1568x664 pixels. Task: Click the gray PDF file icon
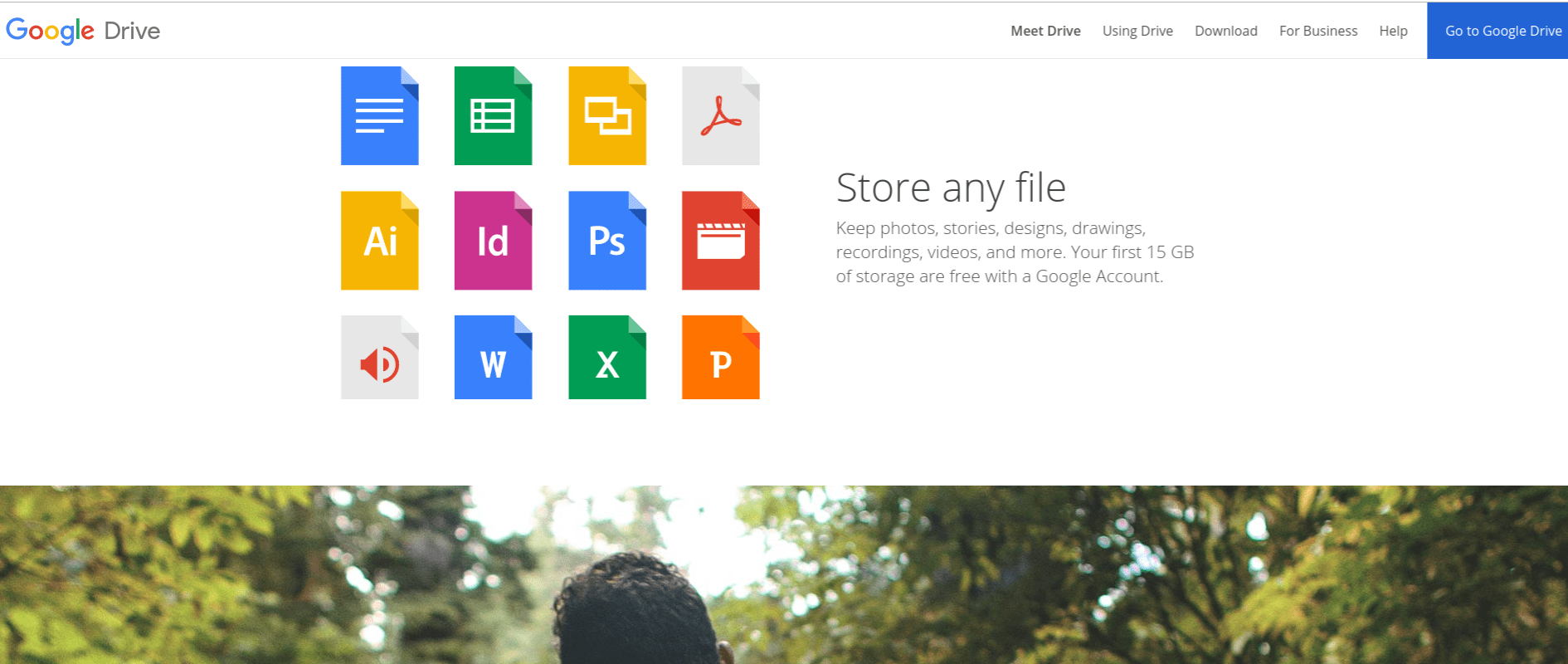pyautogui.click(x=721, y=115)
